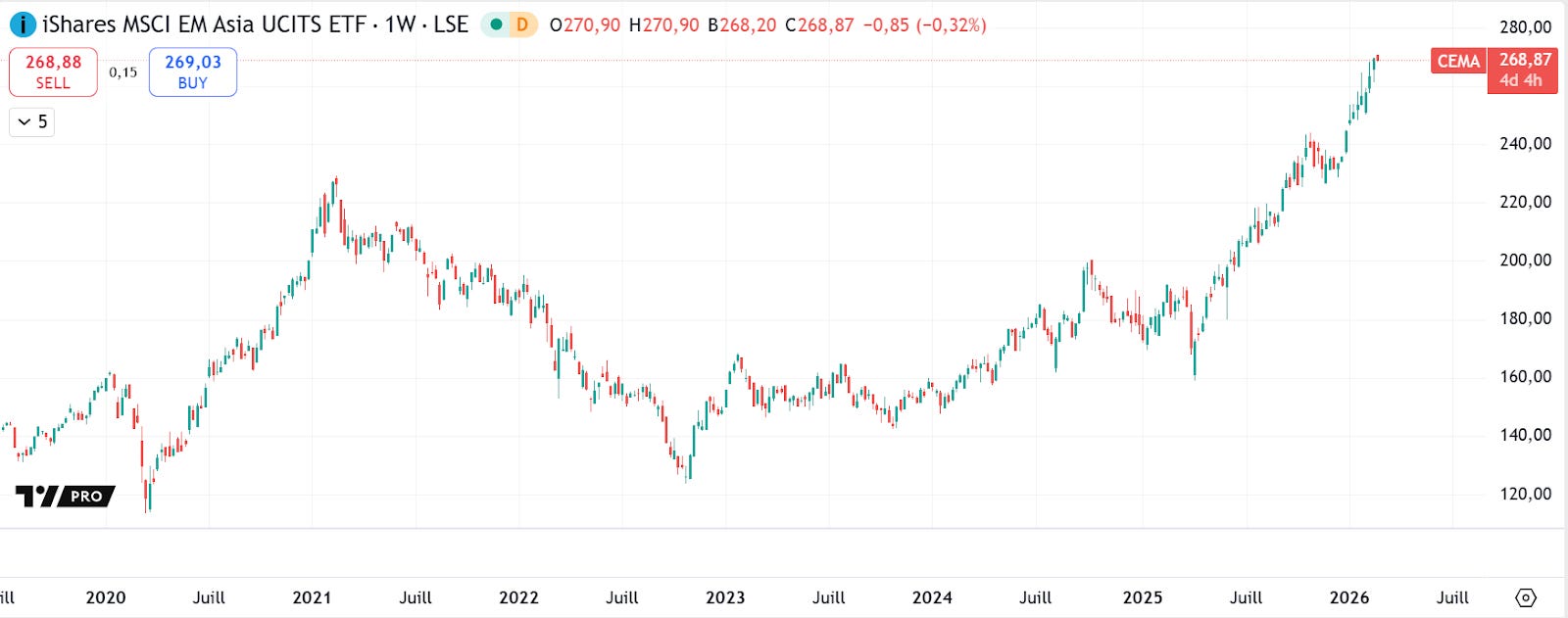Click the 120,00 price scale label
Image resolution: width=1568 pixels, height=618 pixels.
click(1526, 494)
